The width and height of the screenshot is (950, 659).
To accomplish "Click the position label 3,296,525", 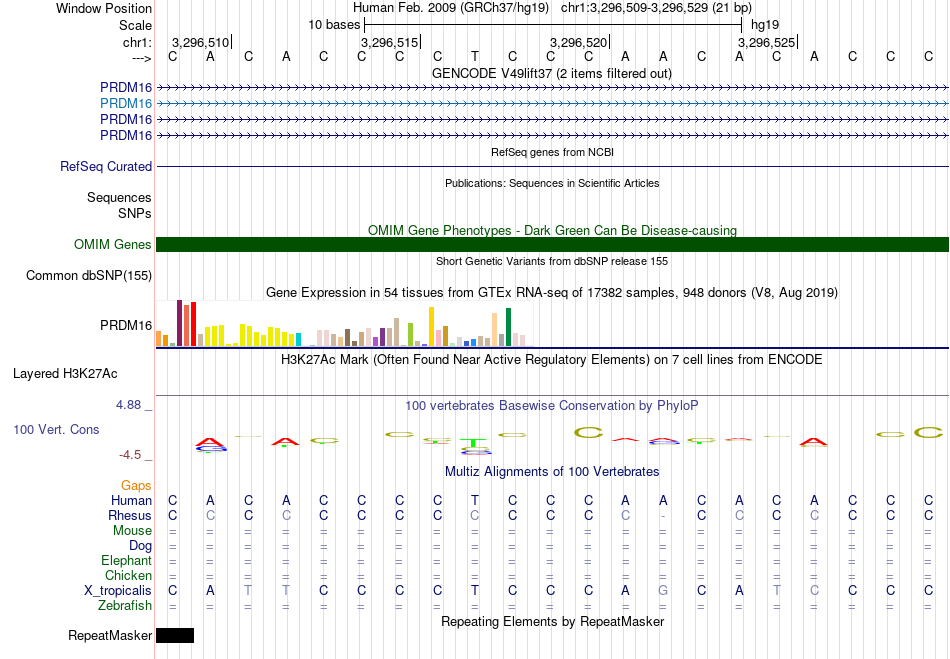I will (x=766, y=42).
